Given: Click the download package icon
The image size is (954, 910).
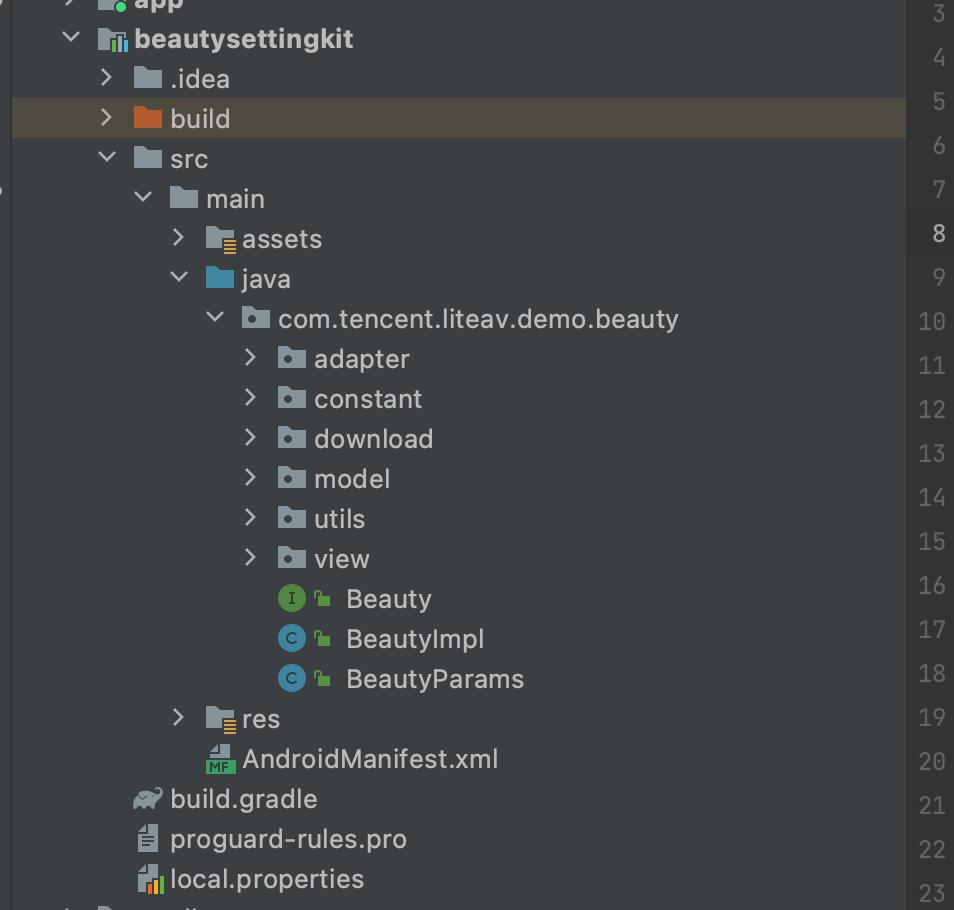Looking at the screenshot, I should pos(291,438).
